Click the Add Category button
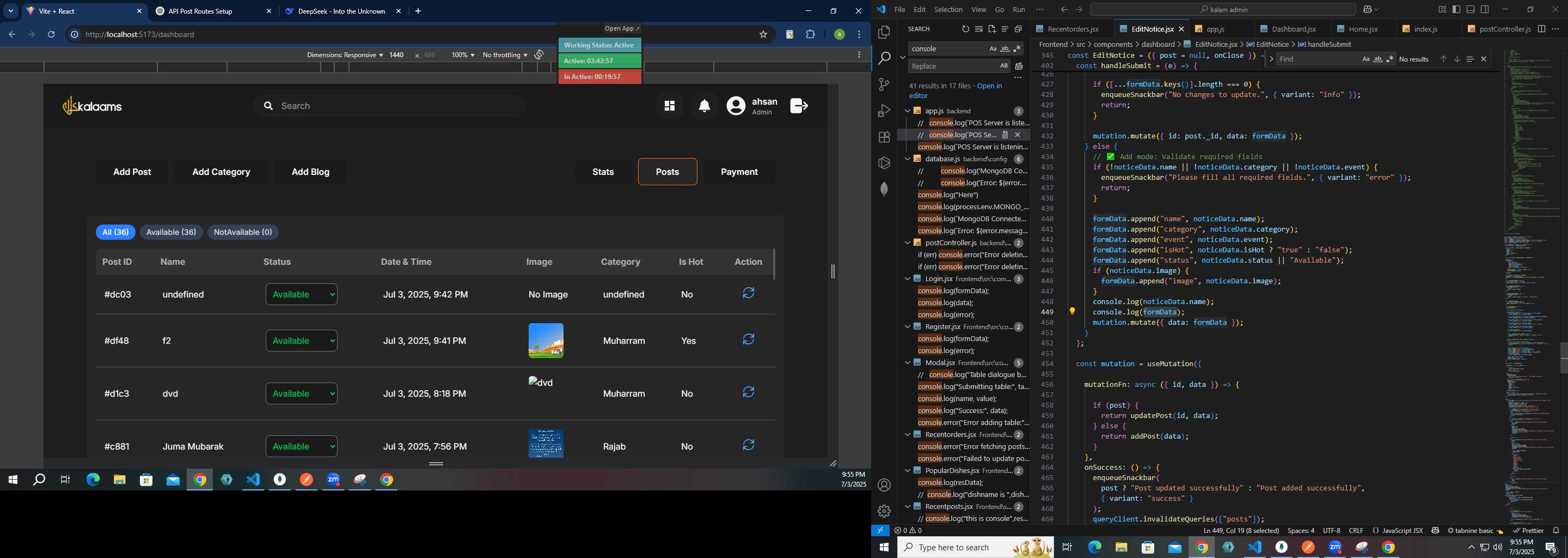1568x558 pixels. pyautogui.click(x=221, y=172)
